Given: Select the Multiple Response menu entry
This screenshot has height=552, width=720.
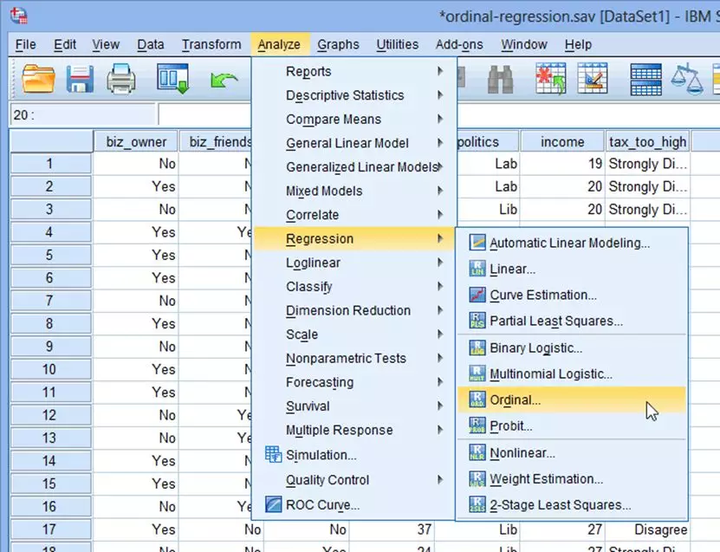Looking at the screenshot, I should coord(355,430).
